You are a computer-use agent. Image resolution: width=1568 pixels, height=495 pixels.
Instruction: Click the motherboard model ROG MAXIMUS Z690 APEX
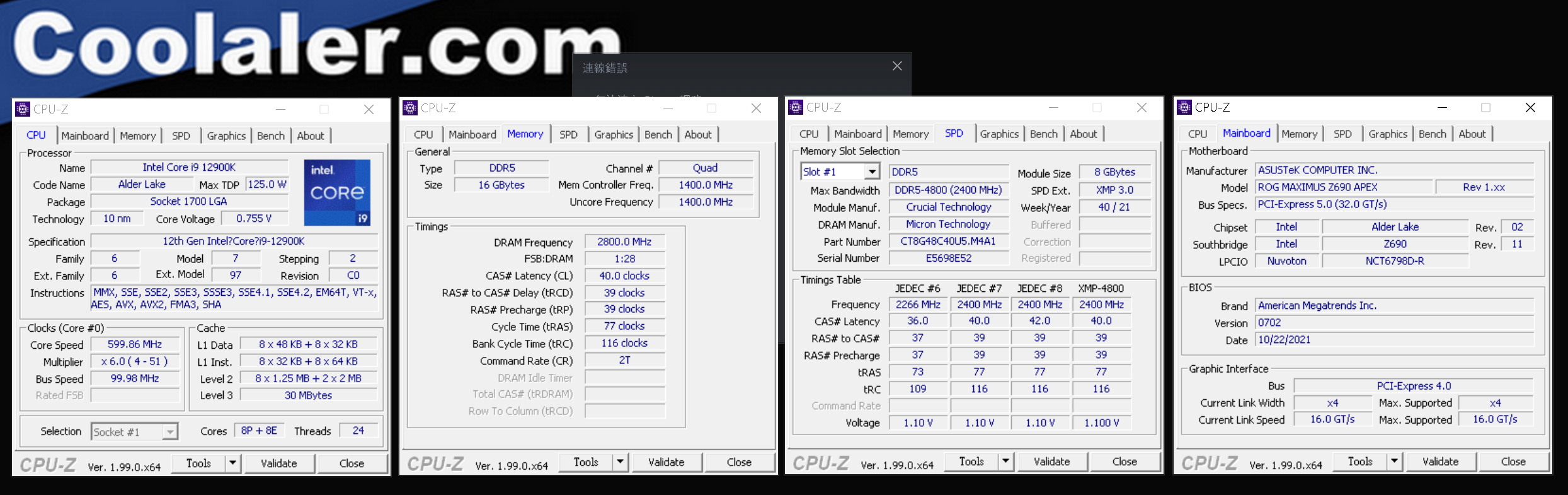click(x=1344, y=187)
